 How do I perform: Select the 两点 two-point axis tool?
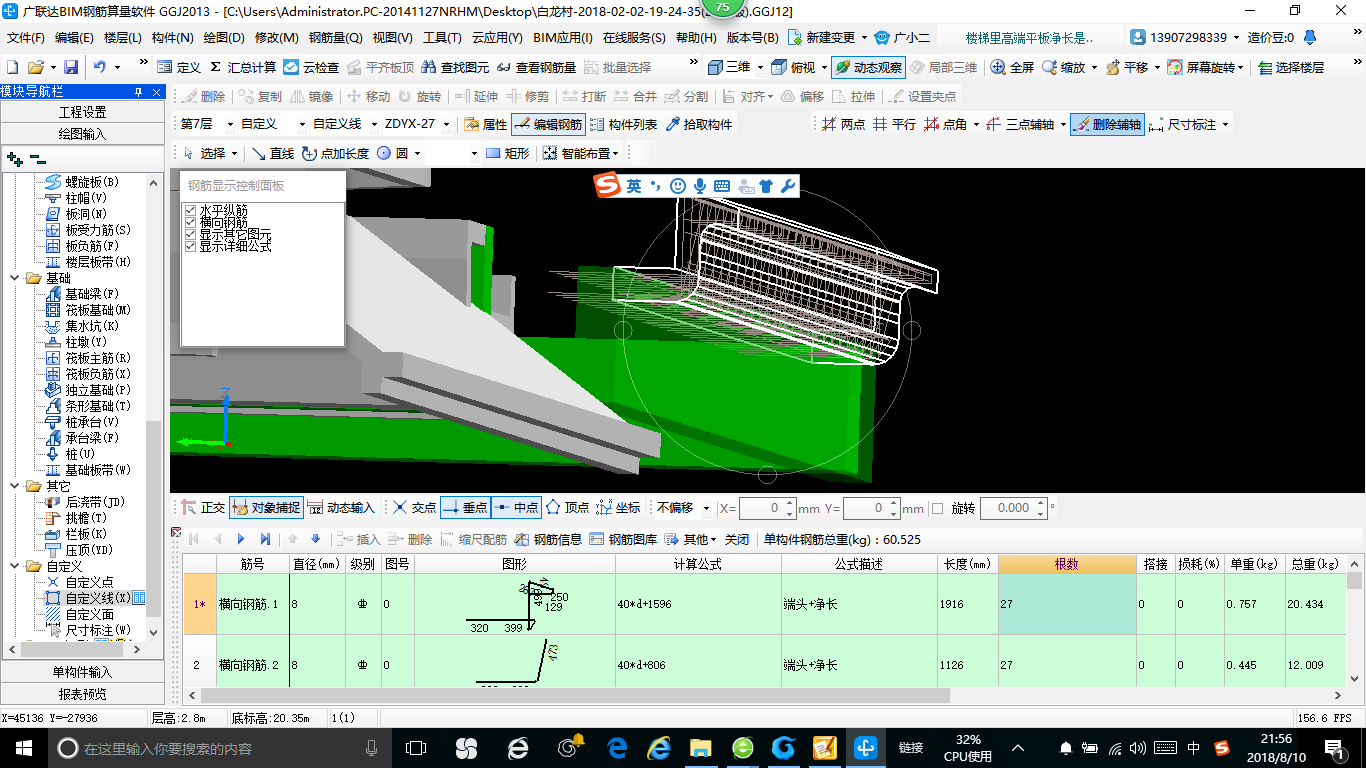[x=843, y=124]
